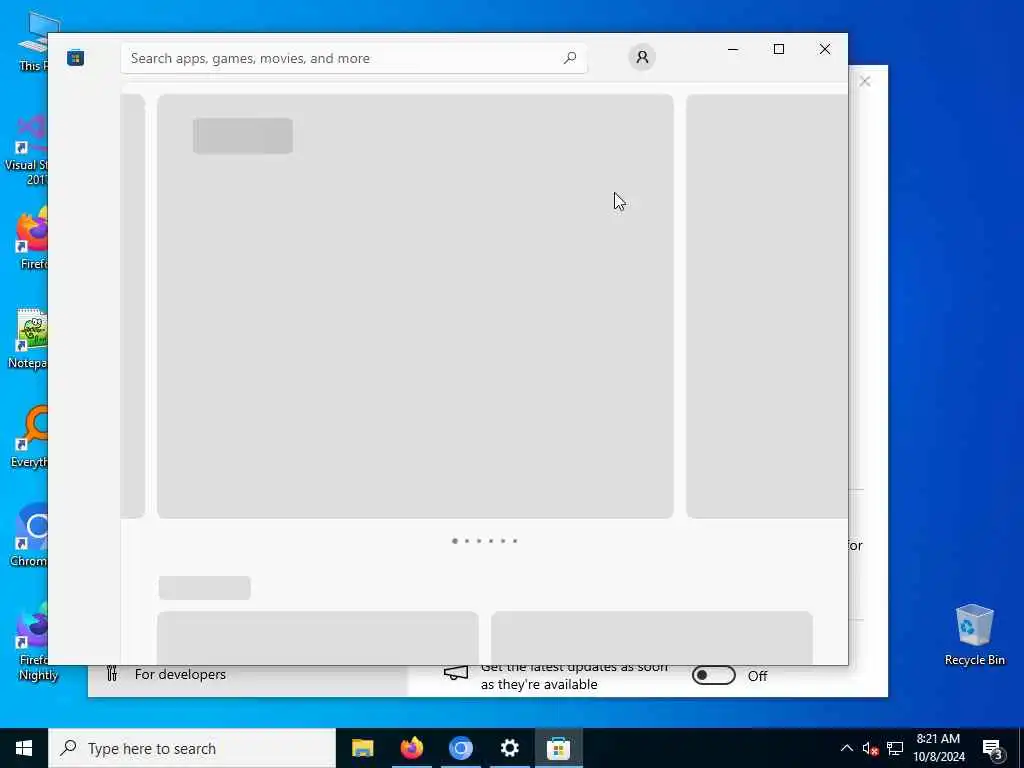Select the Everything desktop shortcut
The image size is (1024, 768).
(x=29, y=436)
